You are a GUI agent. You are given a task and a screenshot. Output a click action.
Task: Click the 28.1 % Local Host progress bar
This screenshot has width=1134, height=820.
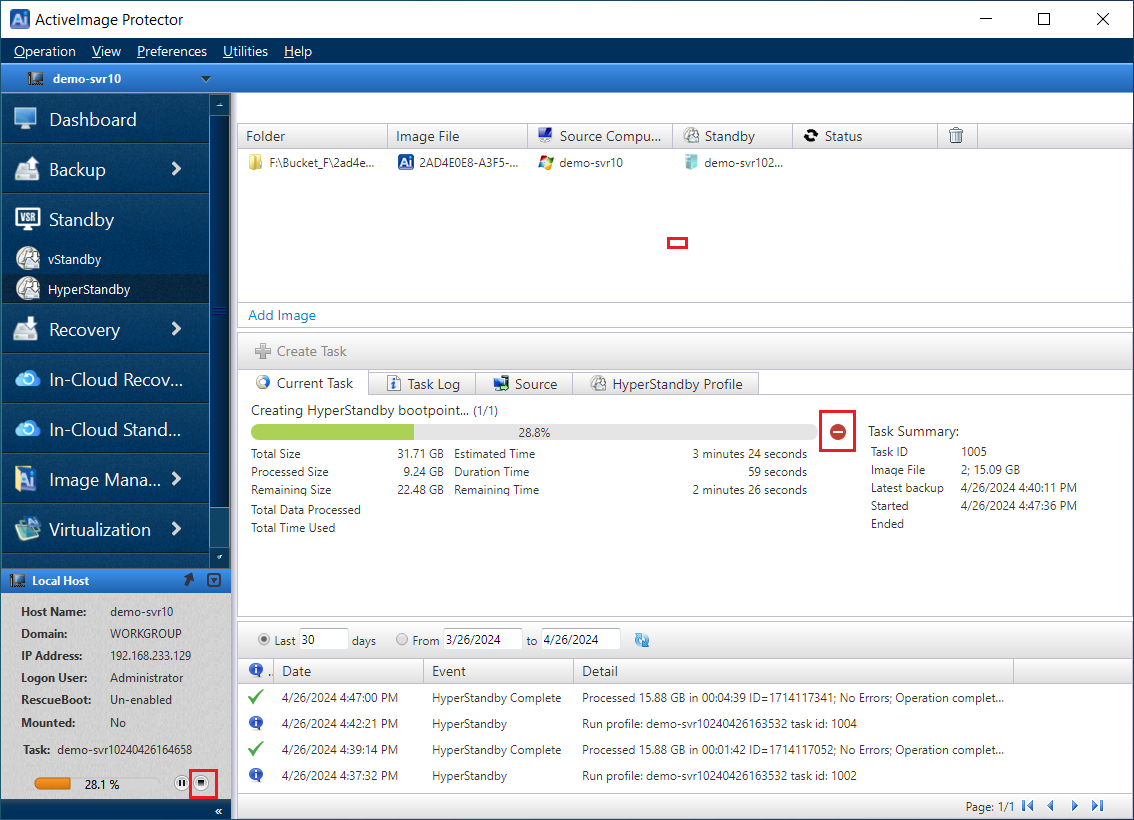[98, 784]
